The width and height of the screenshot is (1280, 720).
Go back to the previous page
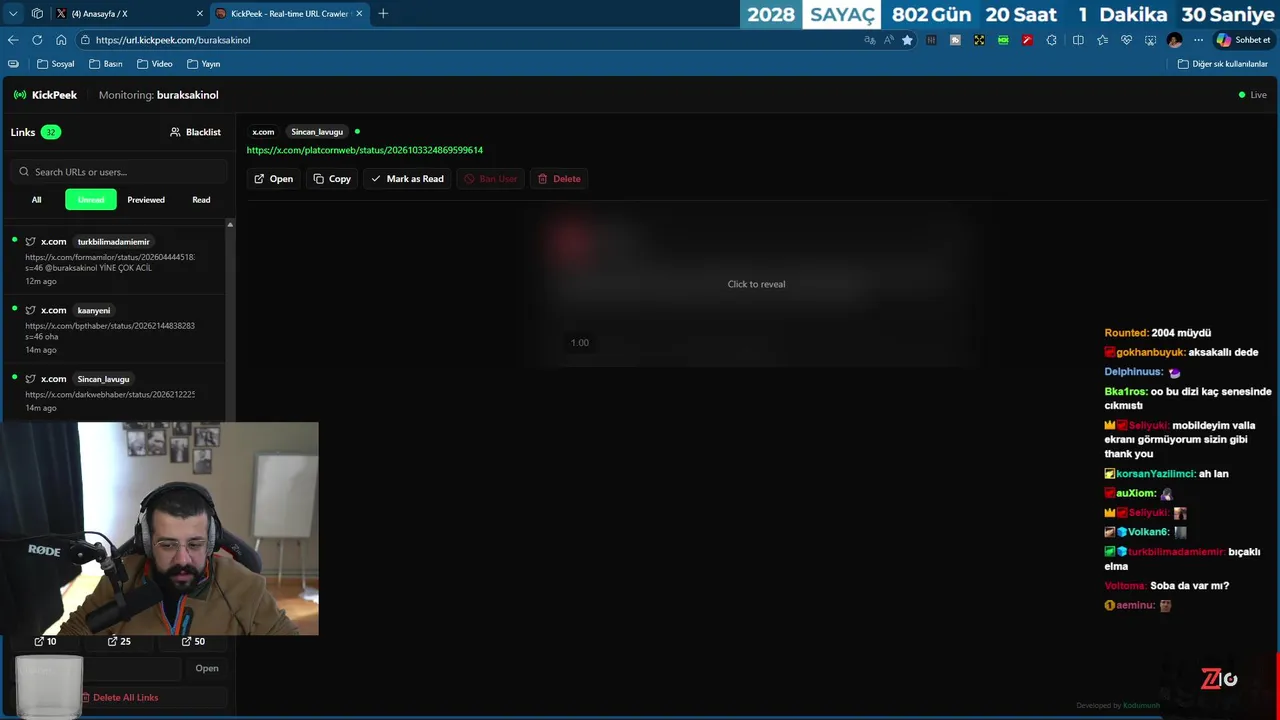(13, 40)
